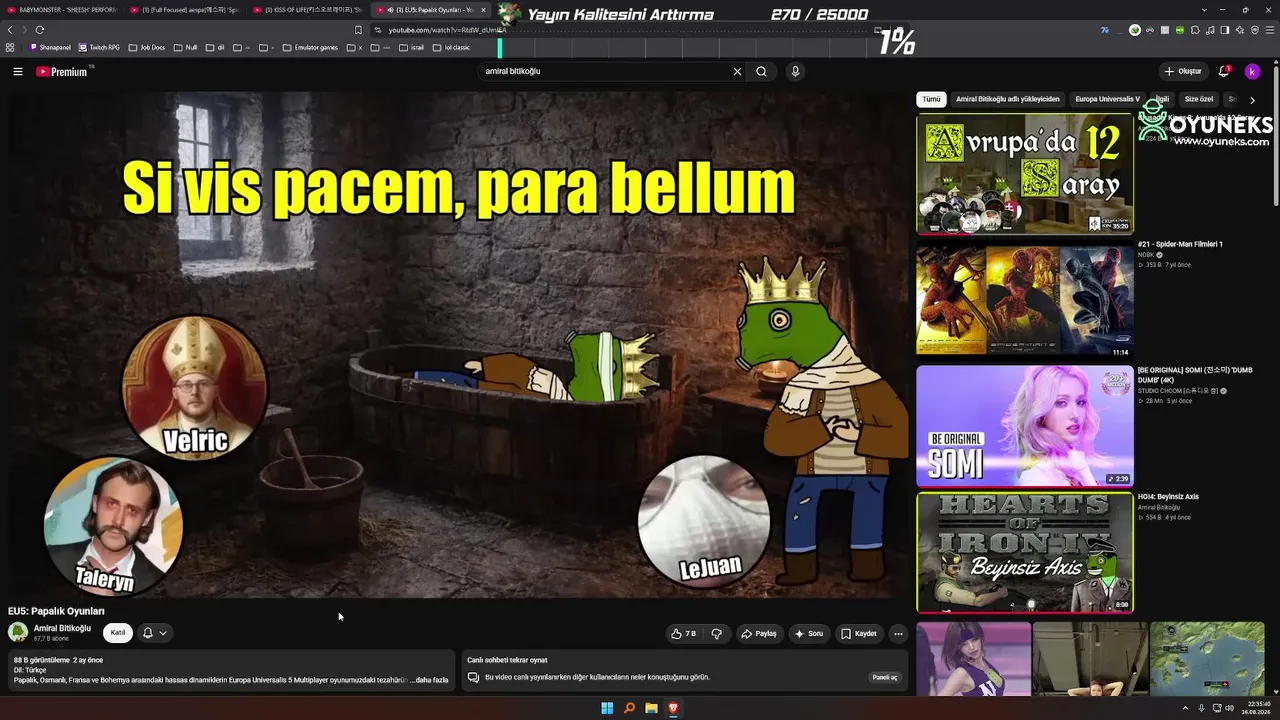1280x720 pixels.
Task: Switch to KISS OF LIFE tab
Action: click(x=306, y=10)
